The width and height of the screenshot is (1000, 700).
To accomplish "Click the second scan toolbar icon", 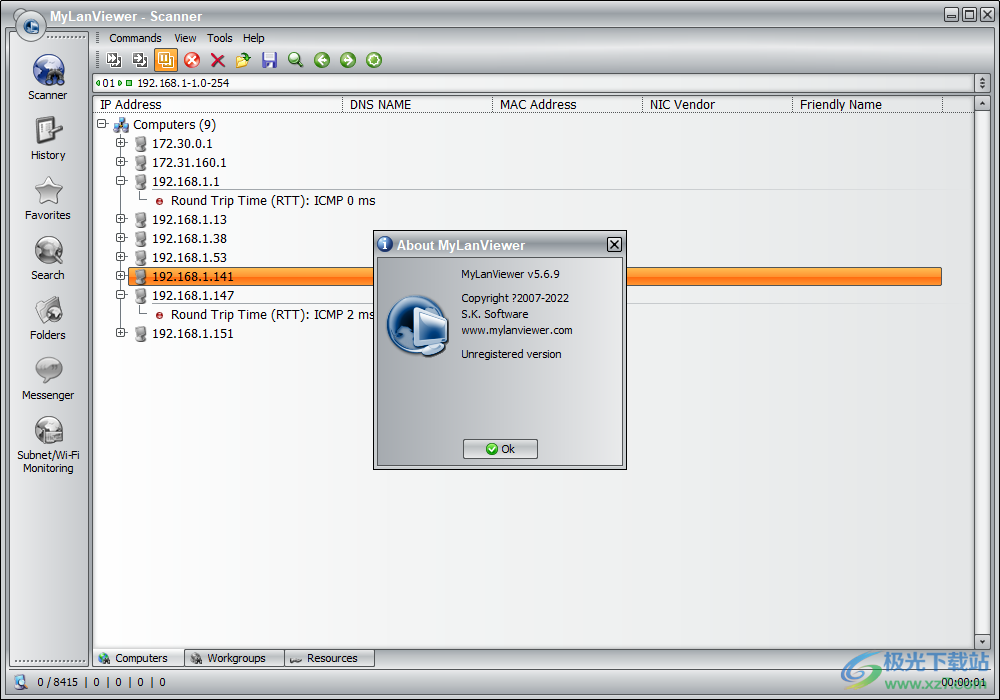I will pos(140,60).
